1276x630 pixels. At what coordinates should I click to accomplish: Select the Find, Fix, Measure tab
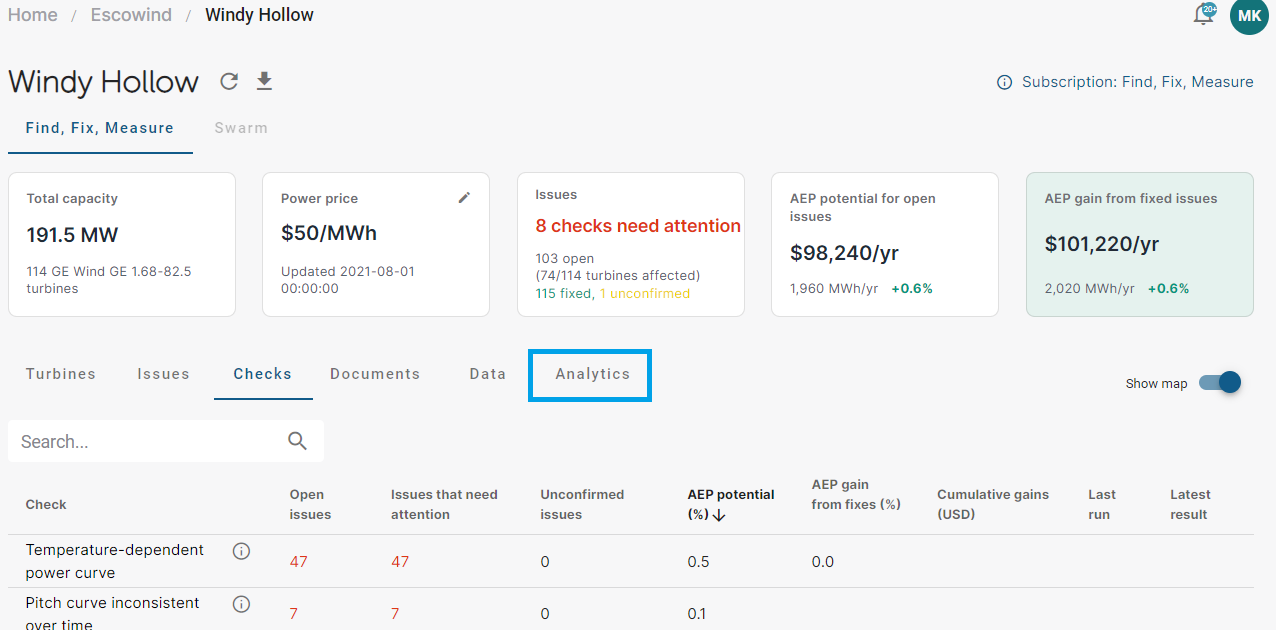tap(100, 128)
